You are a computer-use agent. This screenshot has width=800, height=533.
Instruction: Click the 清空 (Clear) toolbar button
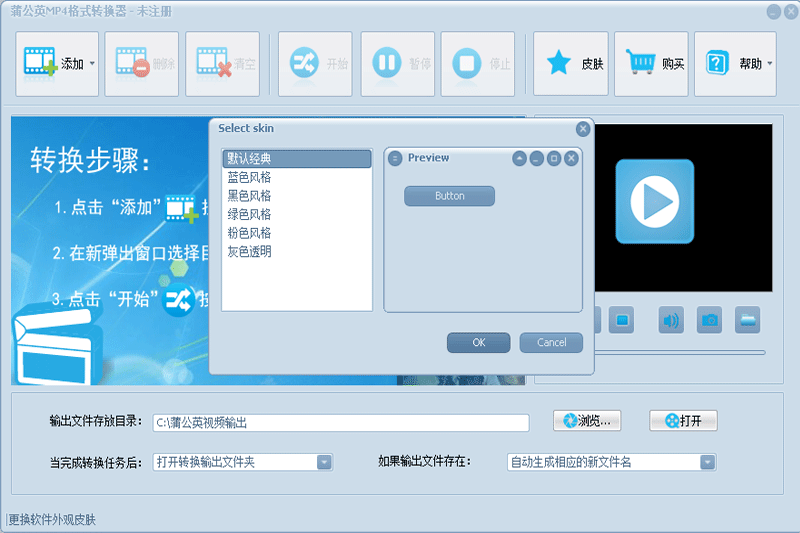222,64
